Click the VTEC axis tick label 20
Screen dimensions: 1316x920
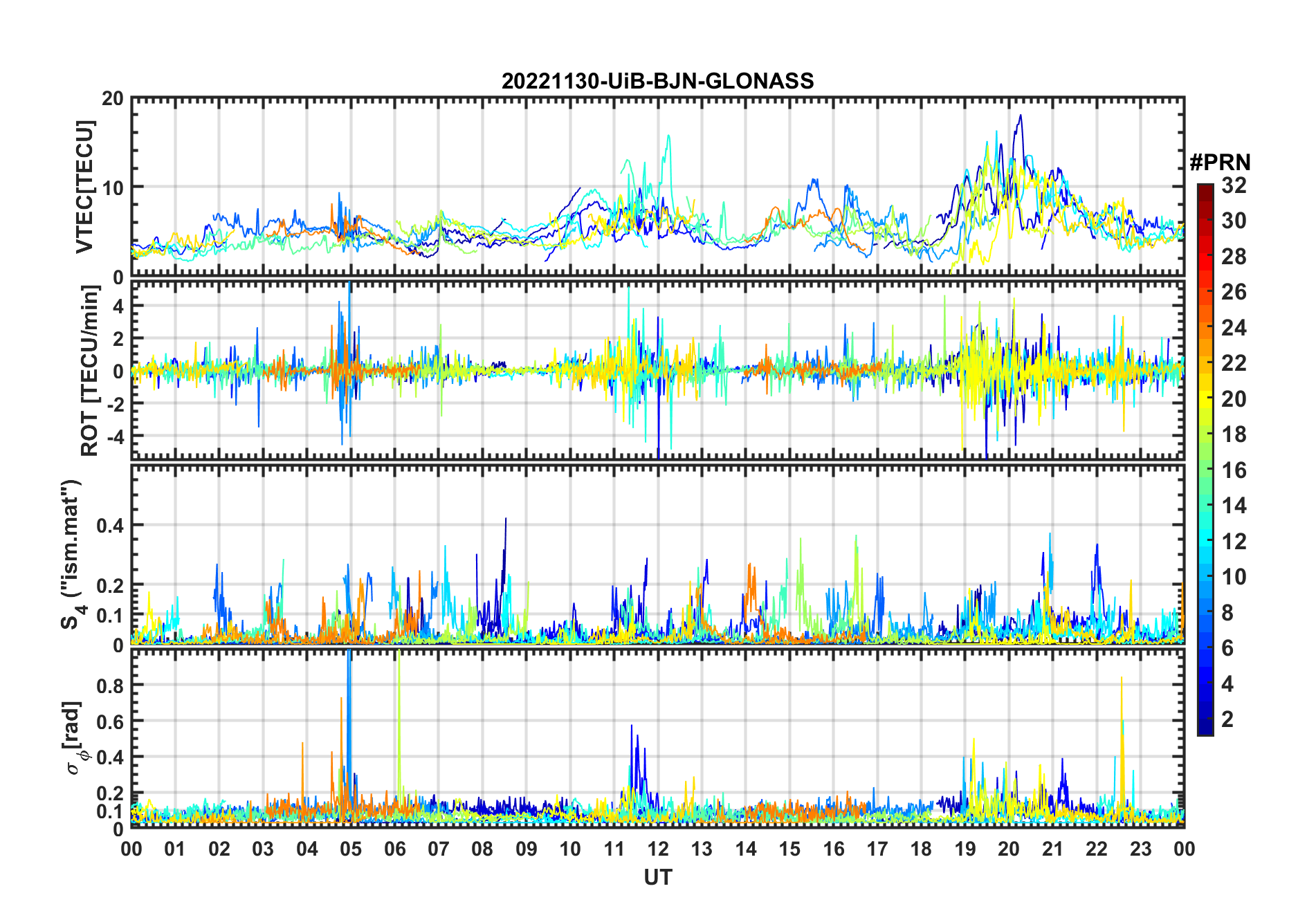(112, 99)
